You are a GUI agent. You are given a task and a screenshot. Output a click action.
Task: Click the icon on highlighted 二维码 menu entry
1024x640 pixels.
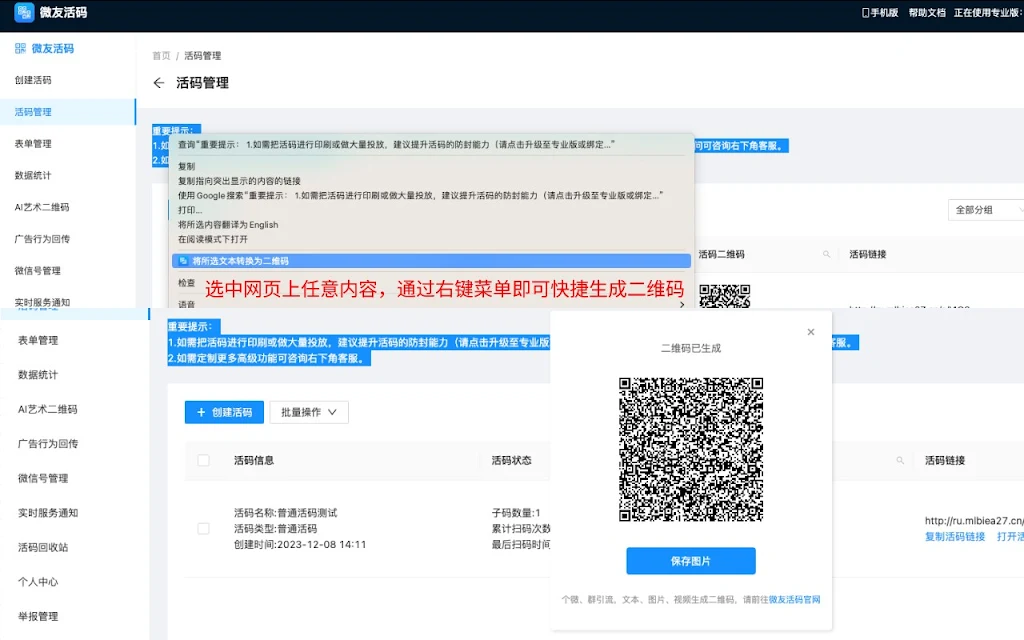(184, 261)
